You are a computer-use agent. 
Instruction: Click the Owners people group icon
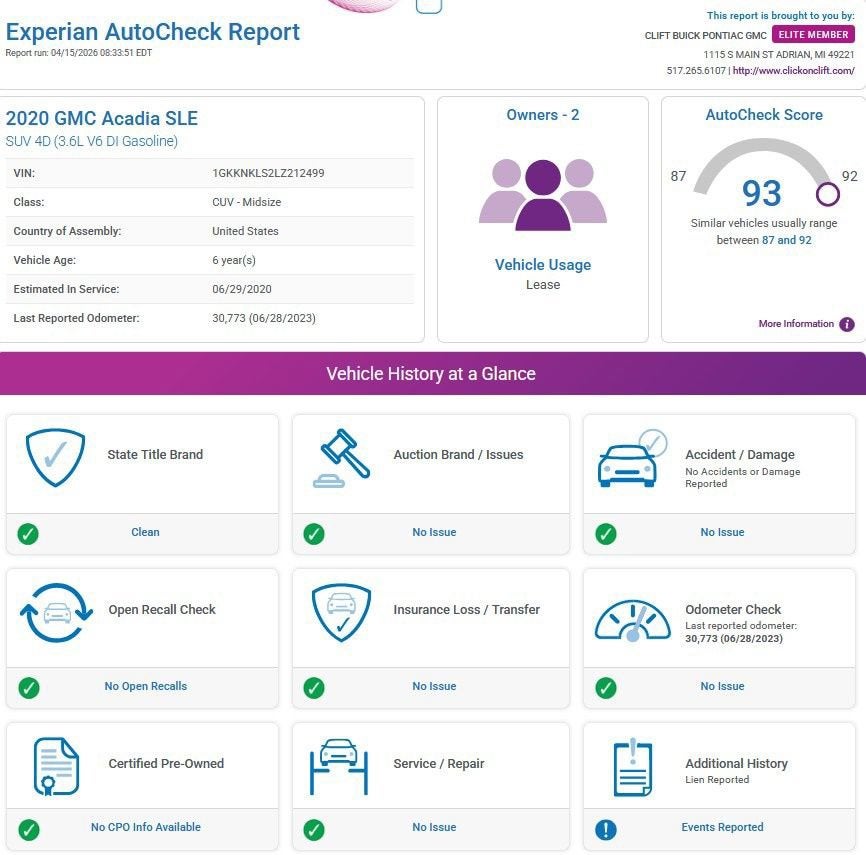[x=543, y=194]
